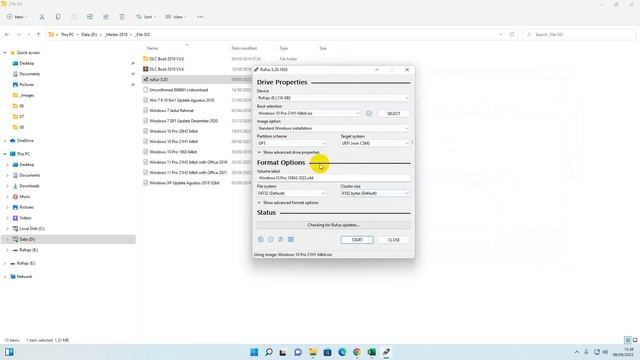Collapse the Quick access tree node
The height and width of the screenshot is (360, 640).
click(5, 53)
